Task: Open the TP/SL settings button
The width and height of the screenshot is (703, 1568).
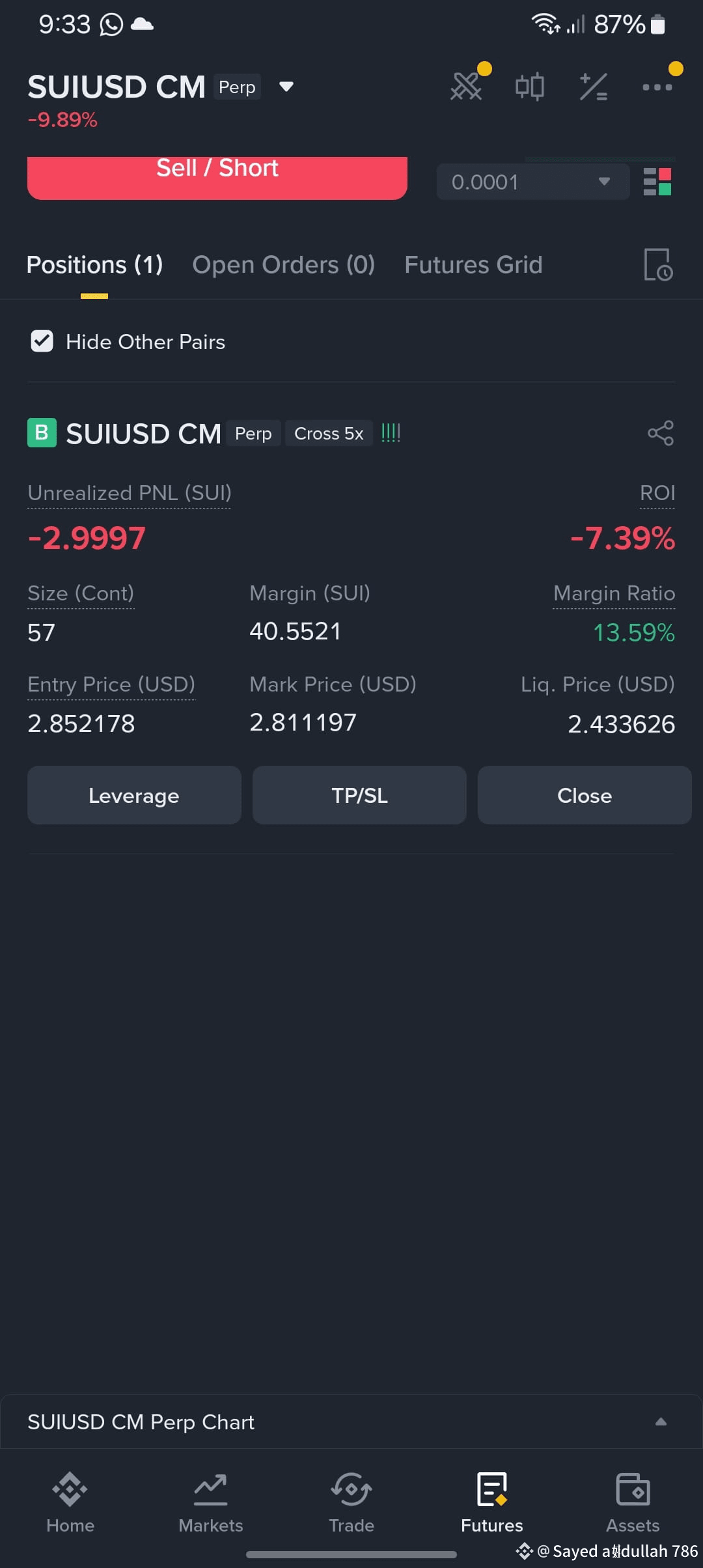Action: [359, 795]
